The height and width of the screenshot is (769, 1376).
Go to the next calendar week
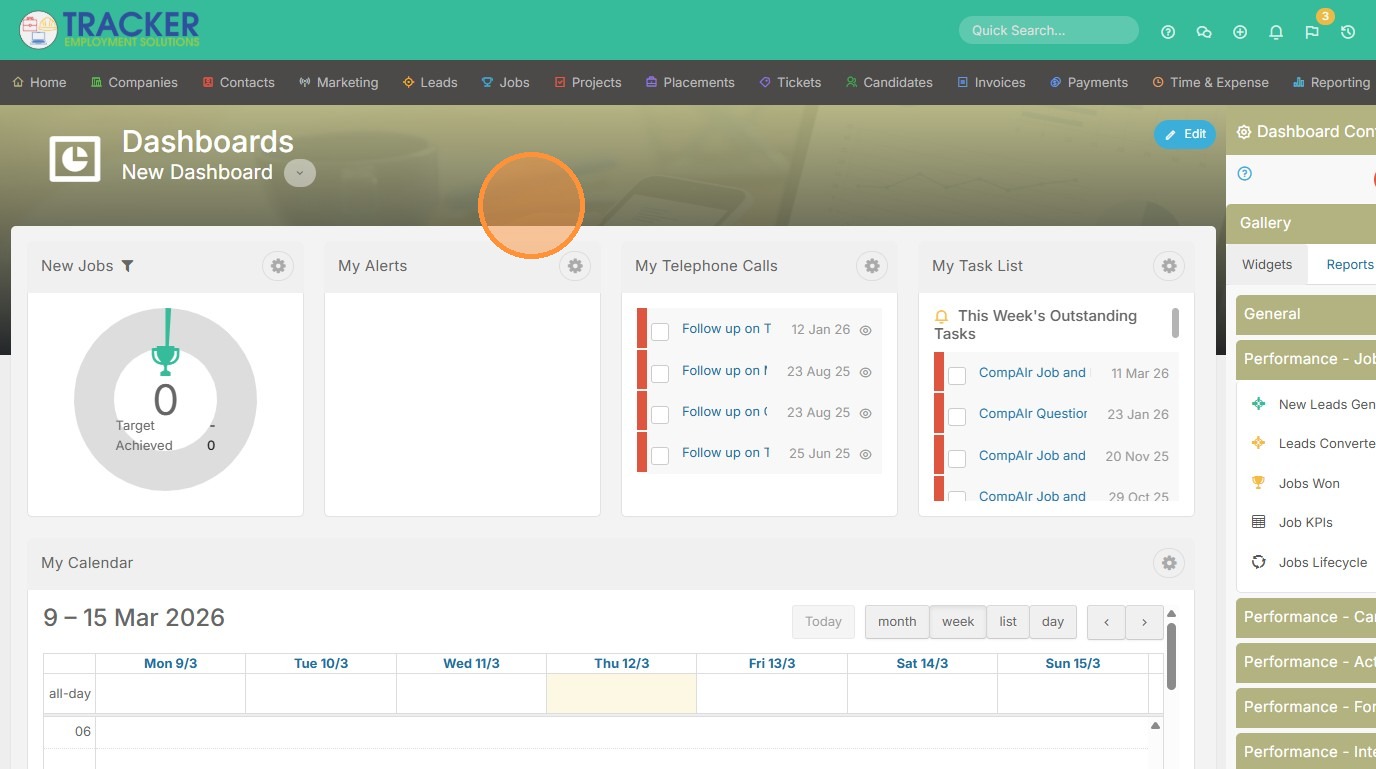coord(1144,622)
